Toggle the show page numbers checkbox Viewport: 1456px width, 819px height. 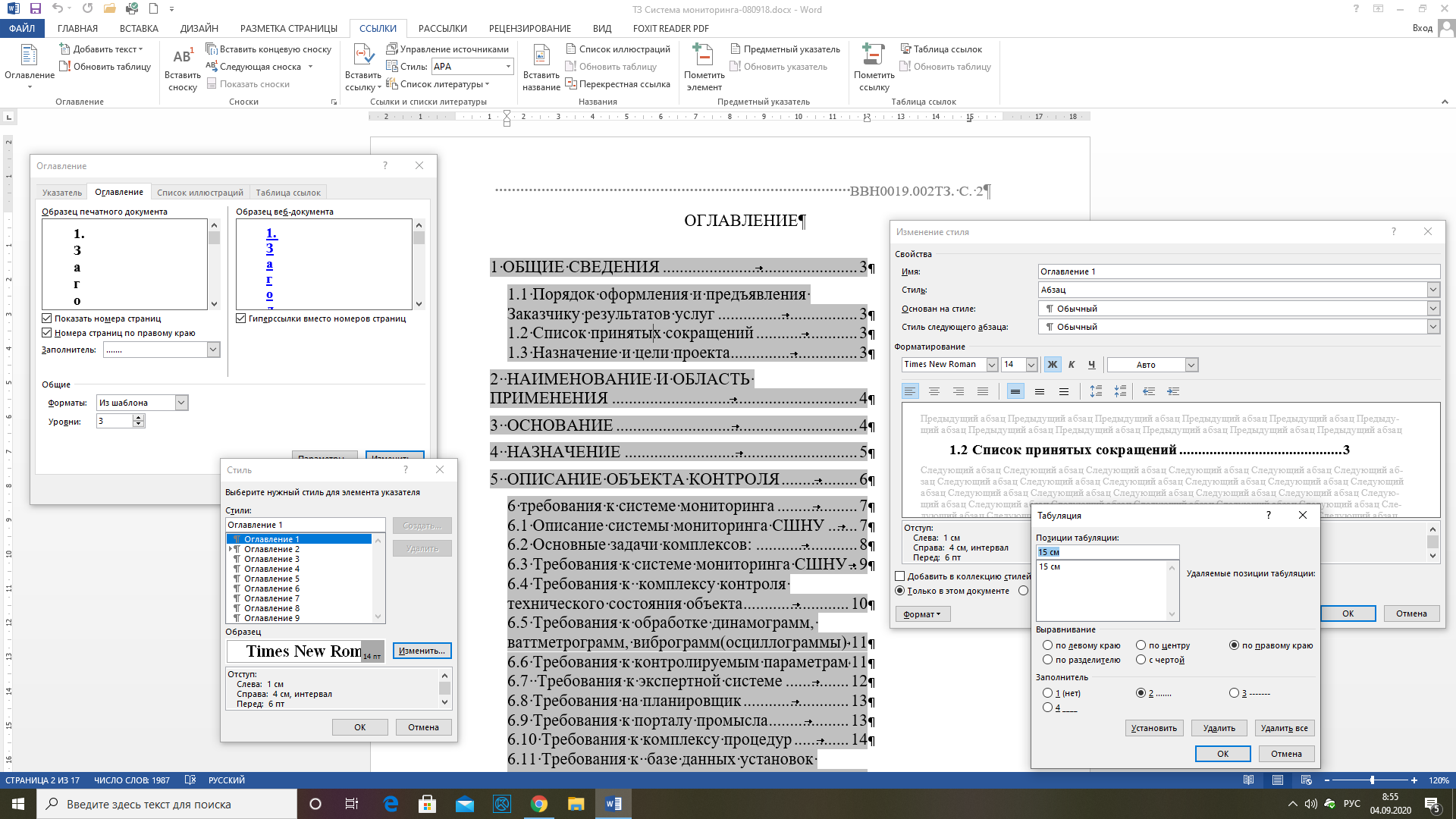47,318
